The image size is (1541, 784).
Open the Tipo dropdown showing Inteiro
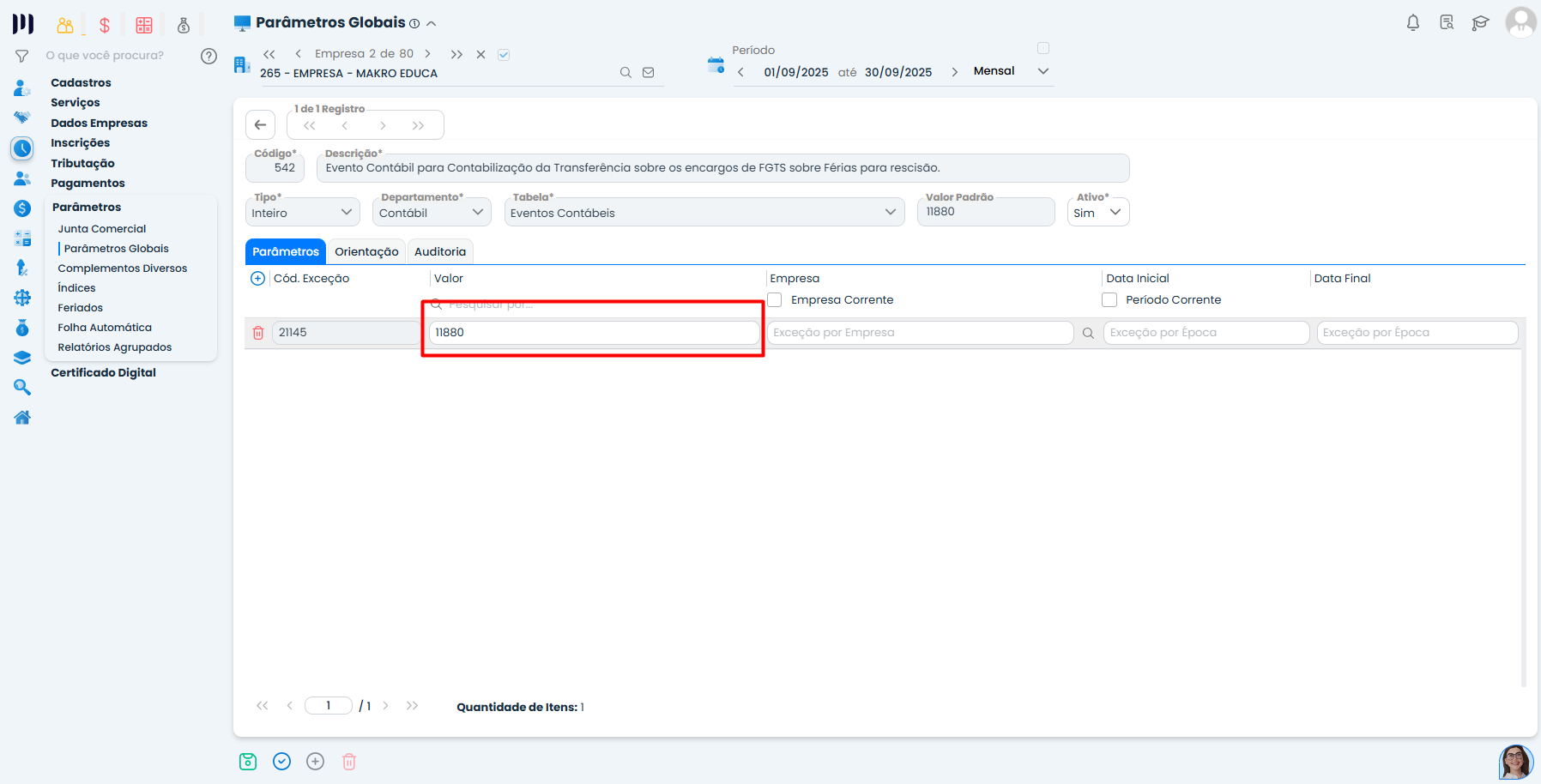[302, 213]
